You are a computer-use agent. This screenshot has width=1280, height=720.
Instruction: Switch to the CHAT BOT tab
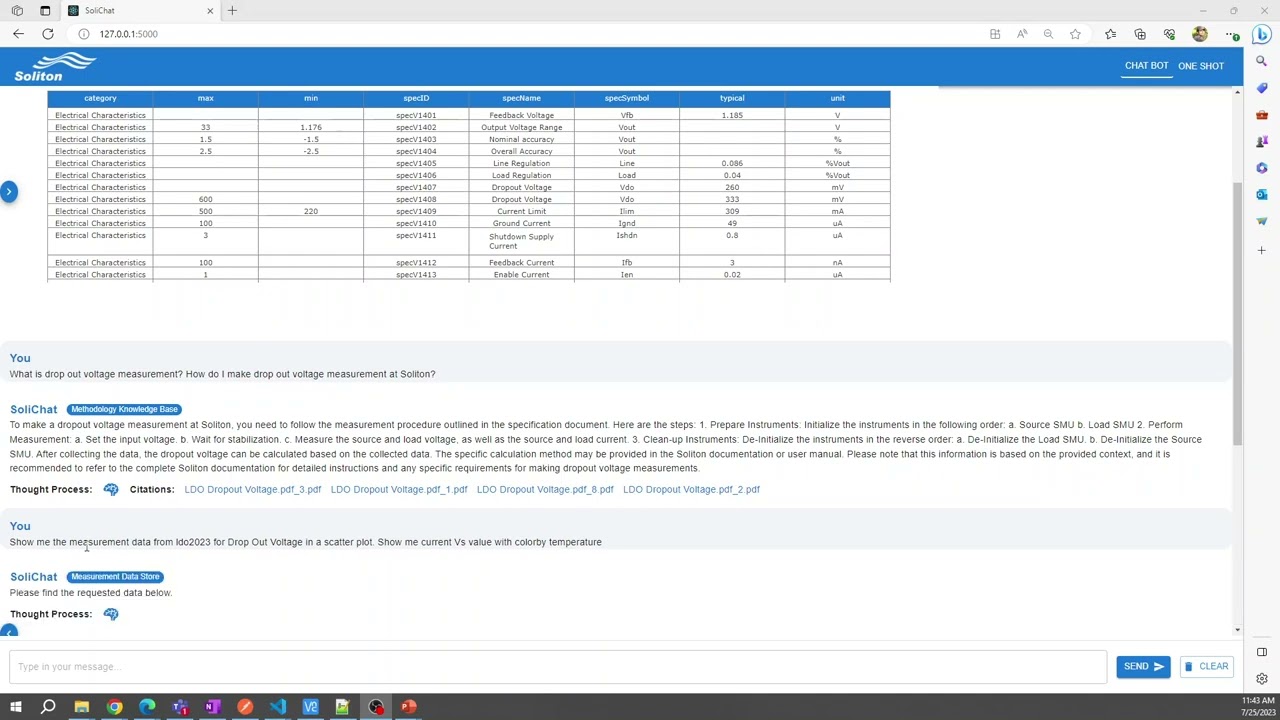1146,66
